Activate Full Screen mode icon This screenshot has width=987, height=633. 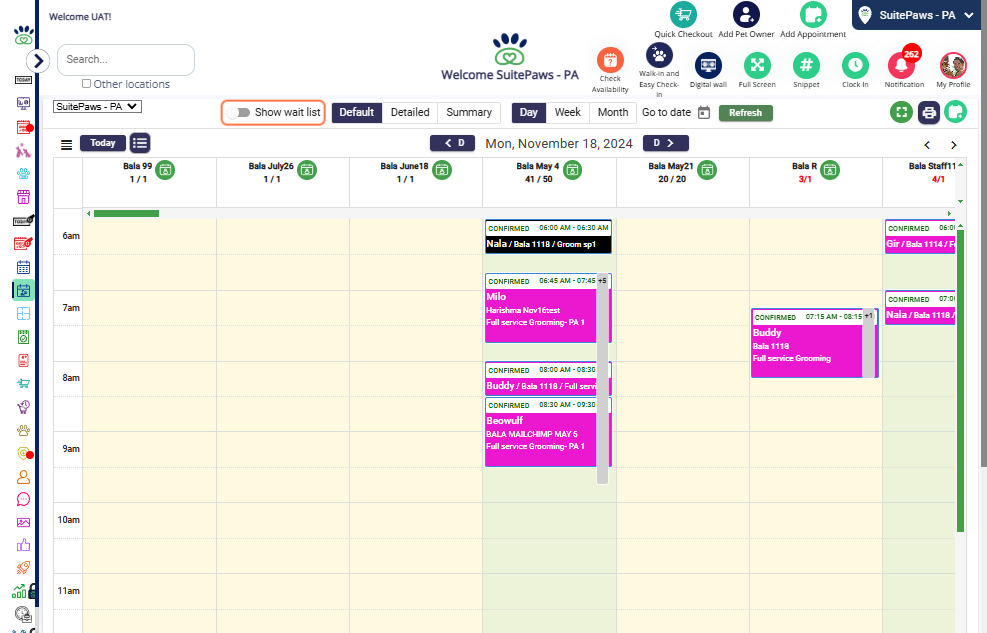point(757,65)
